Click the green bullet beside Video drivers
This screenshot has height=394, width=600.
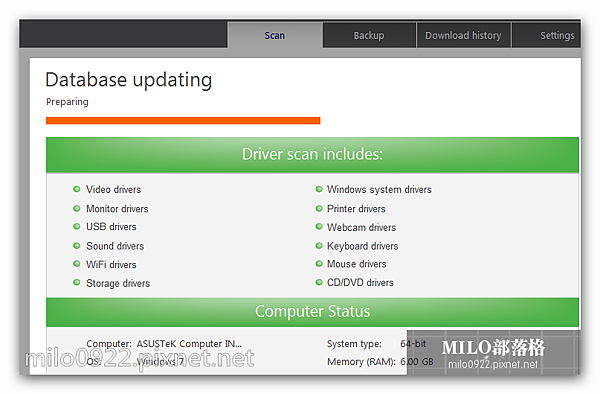[x=77, y=189]
